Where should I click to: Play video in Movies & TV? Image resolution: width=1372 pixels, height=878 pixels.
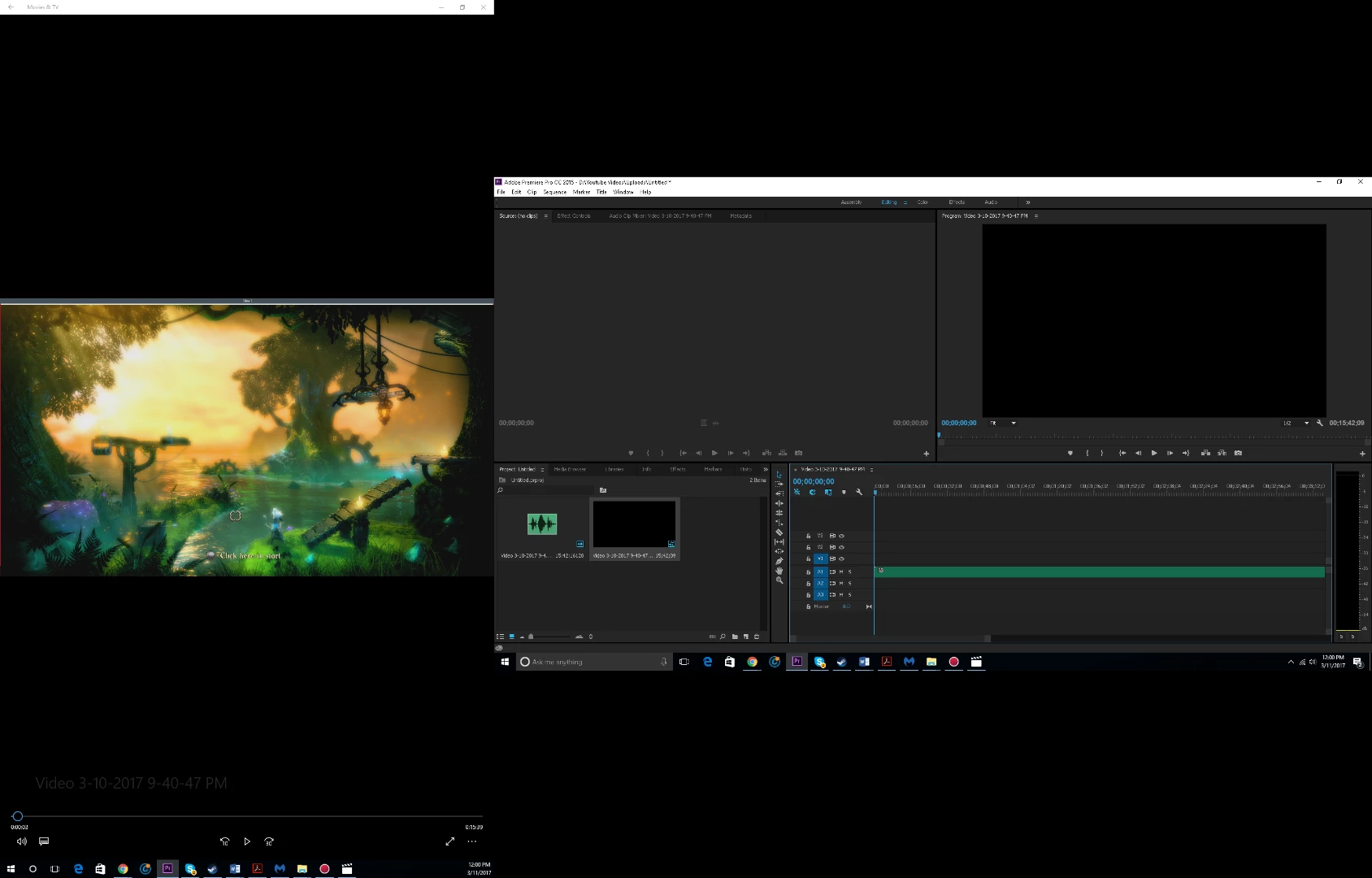(247, 841)
